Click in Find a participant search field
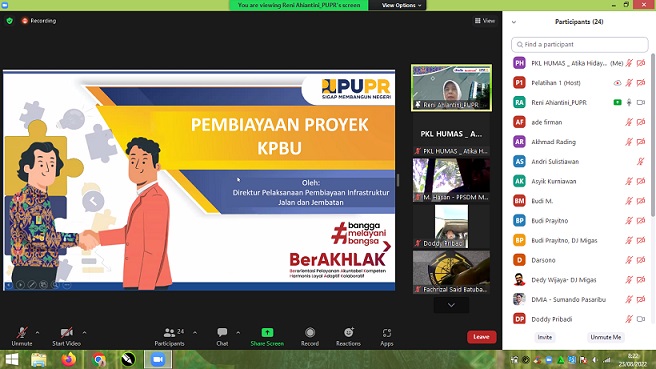Image resolution: width=656 pixels, height=369 pixels. [x=579, y=44]
